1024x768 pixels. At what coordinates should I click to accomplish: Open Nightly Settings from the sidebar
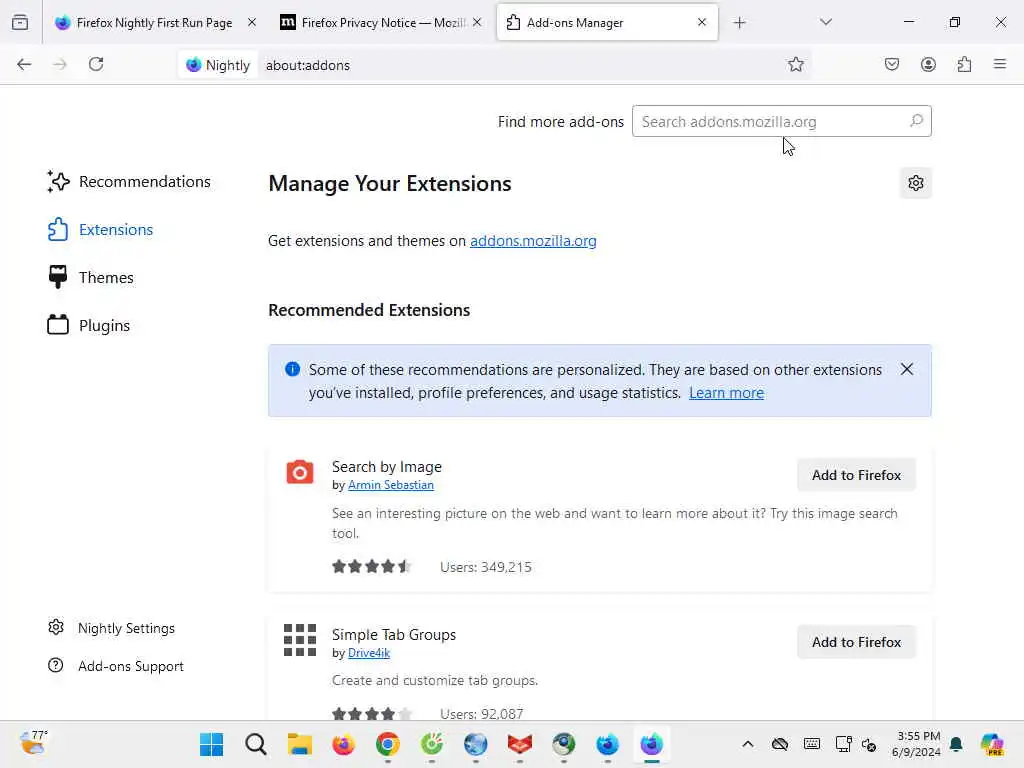click(x=112, y=628)
